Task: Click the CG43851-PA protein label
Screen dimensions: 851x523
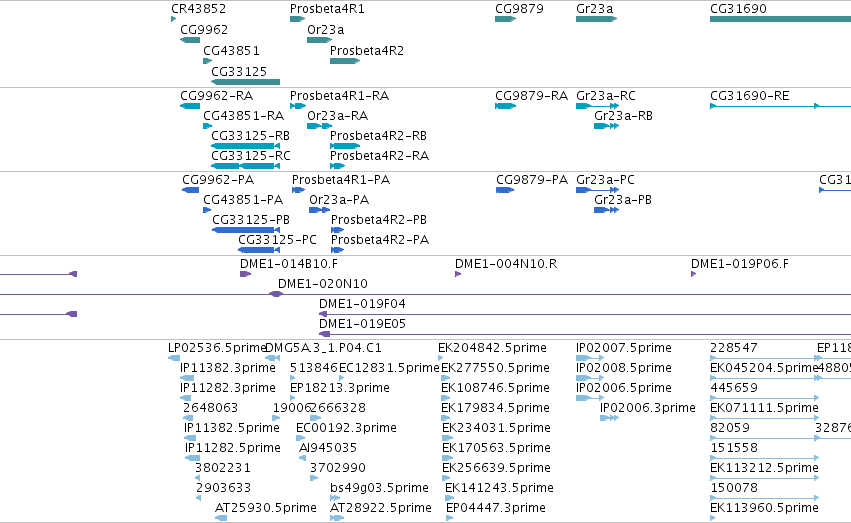Action: coord(243,200)
